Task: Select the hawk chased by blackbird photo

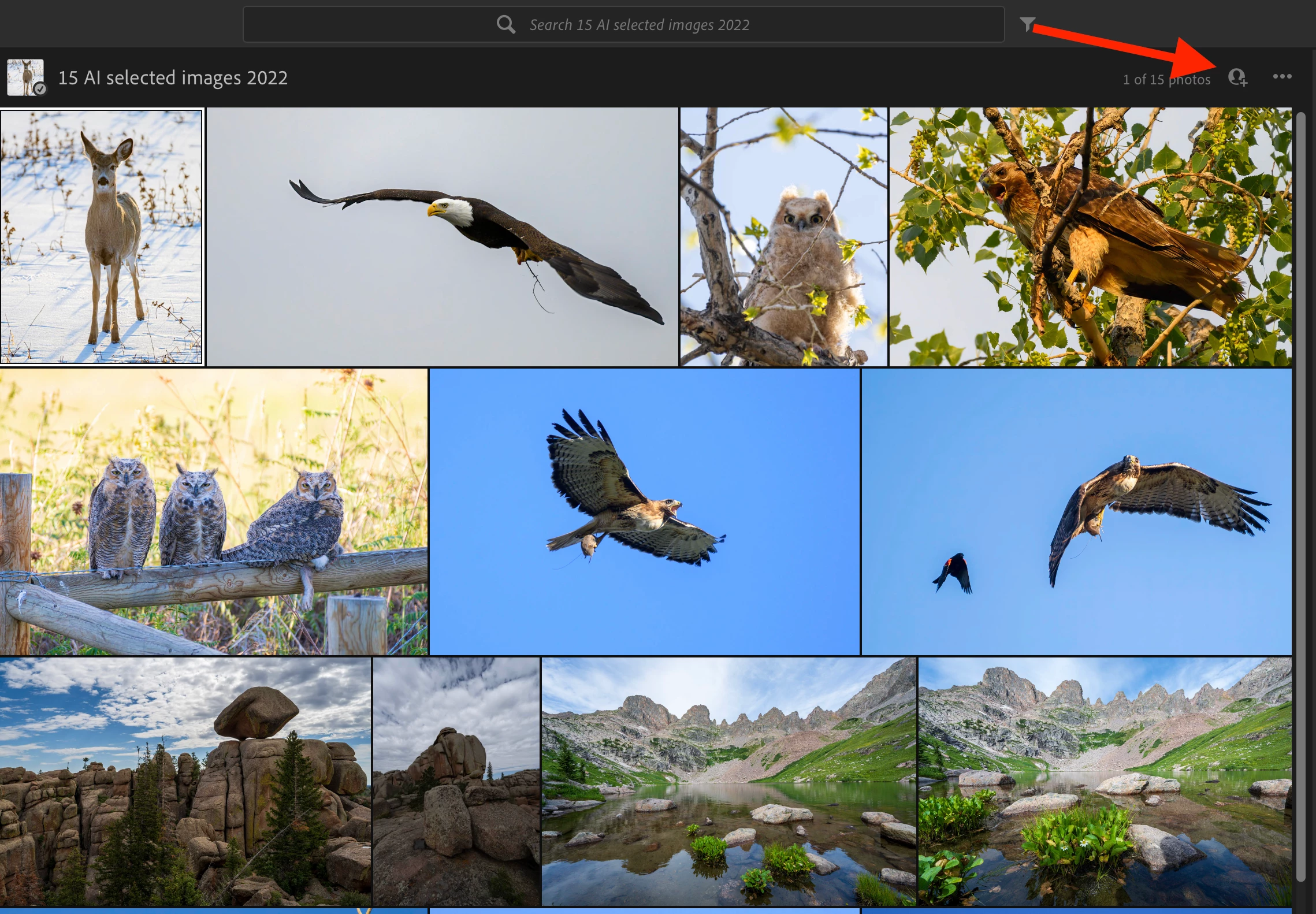Action: tap(1076, 511)
